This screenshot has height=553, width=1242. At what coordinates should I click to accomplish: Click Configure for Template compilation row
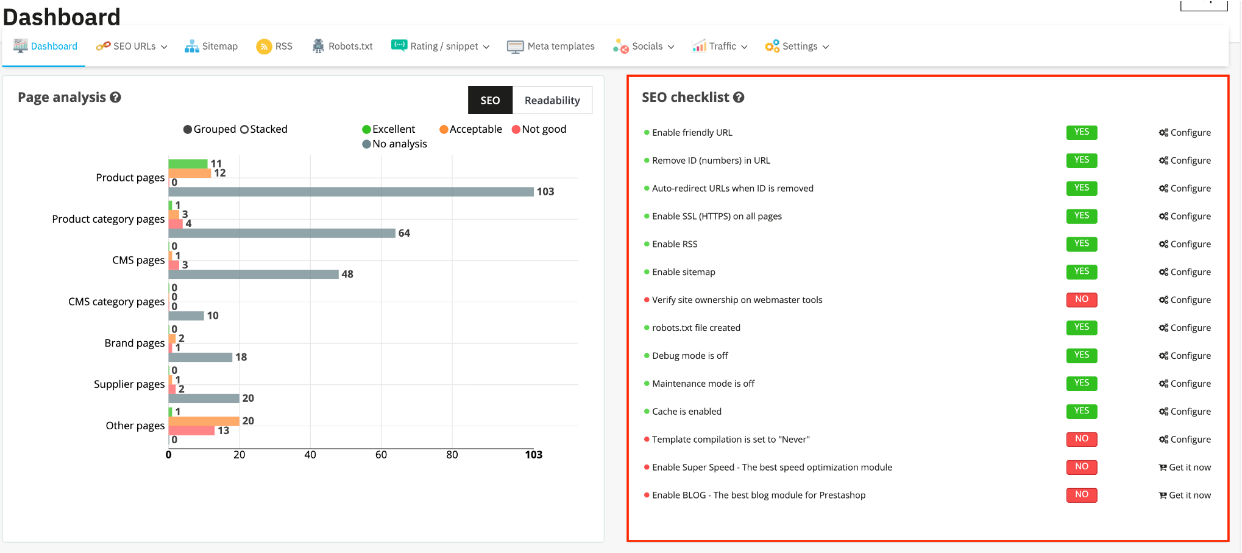pos(1185,439)
